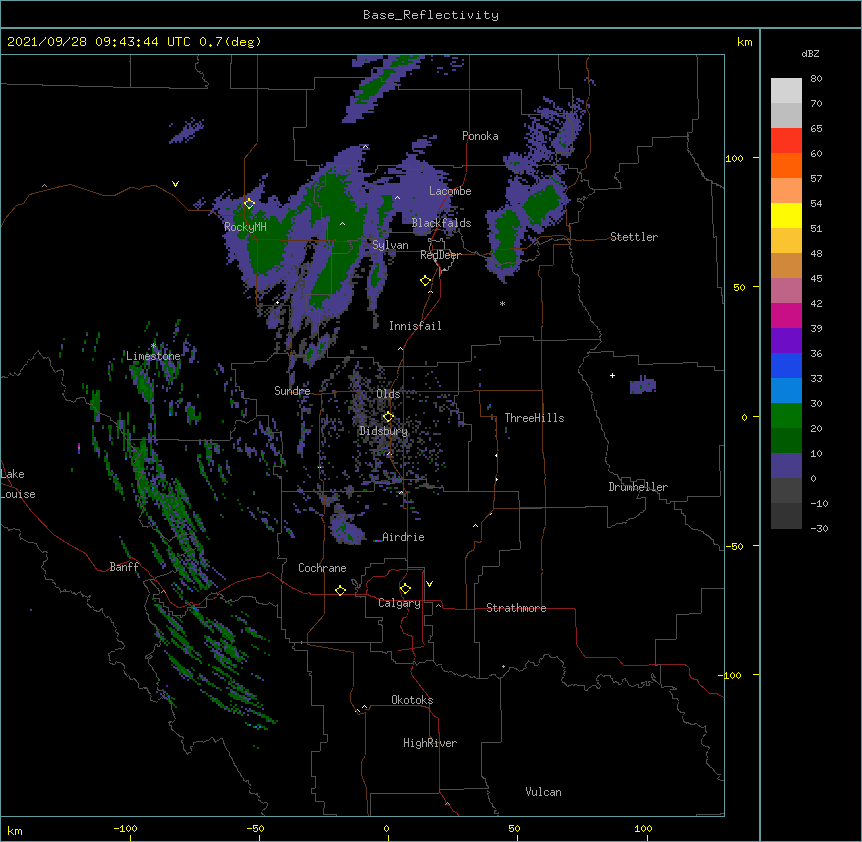Click the 80 value on dBZ scale
Image resolution: width=862 pixels, height=842 pixels.
[816, 79]
